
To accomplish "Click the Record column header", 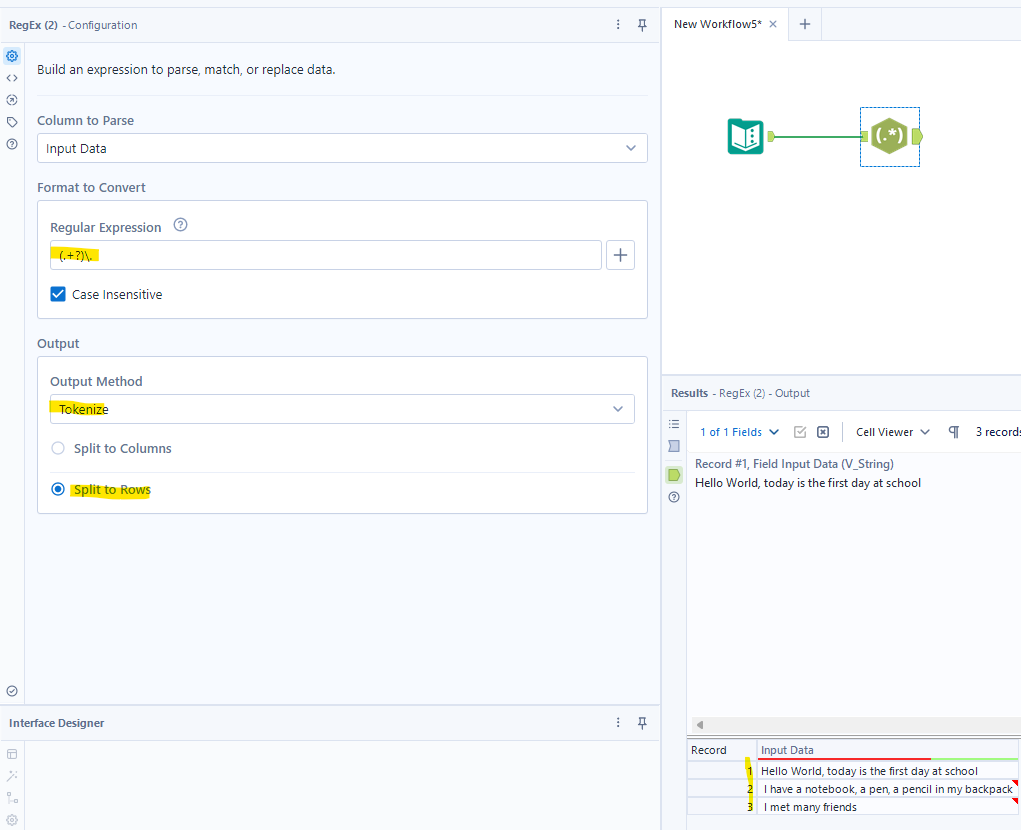I will coord(721,750).
